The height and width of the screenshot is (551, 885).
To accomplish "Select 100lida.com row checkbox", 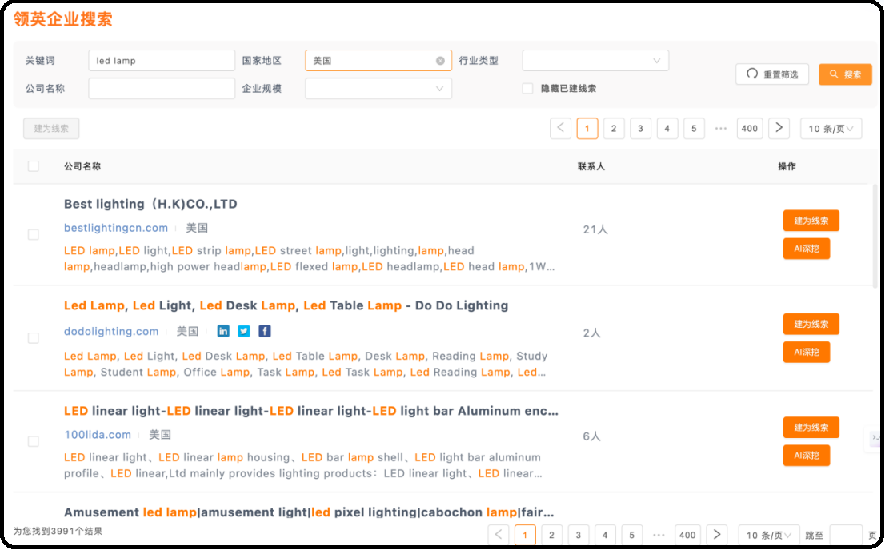I will pos(33,441).
